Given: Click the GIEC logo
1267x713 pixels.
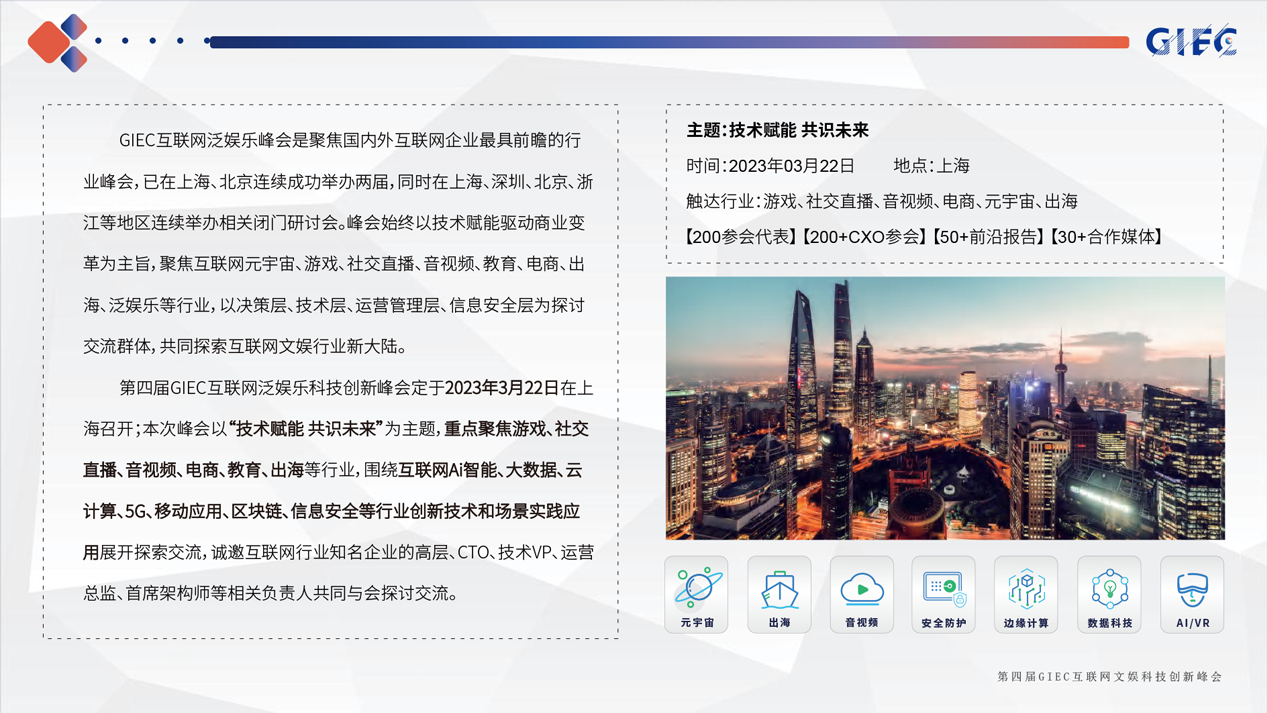Looking at the screenshot, I should [x=1191, y=41].
